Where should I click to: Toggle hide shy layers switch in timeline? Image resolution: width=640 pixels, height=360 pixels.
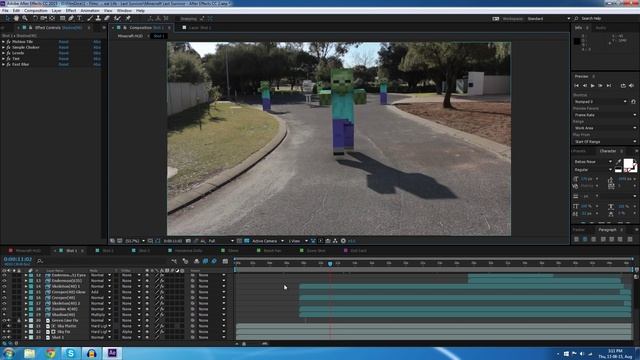pos(196,261)
